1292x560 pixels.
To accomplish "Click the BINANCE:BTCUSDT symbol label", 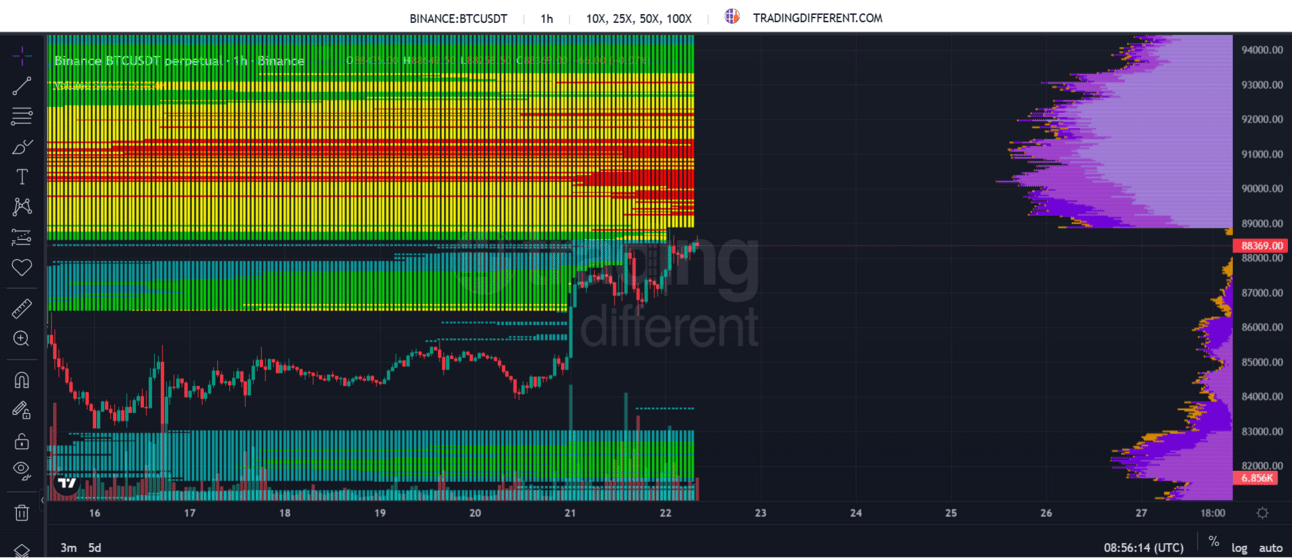I will coord(458,18).
